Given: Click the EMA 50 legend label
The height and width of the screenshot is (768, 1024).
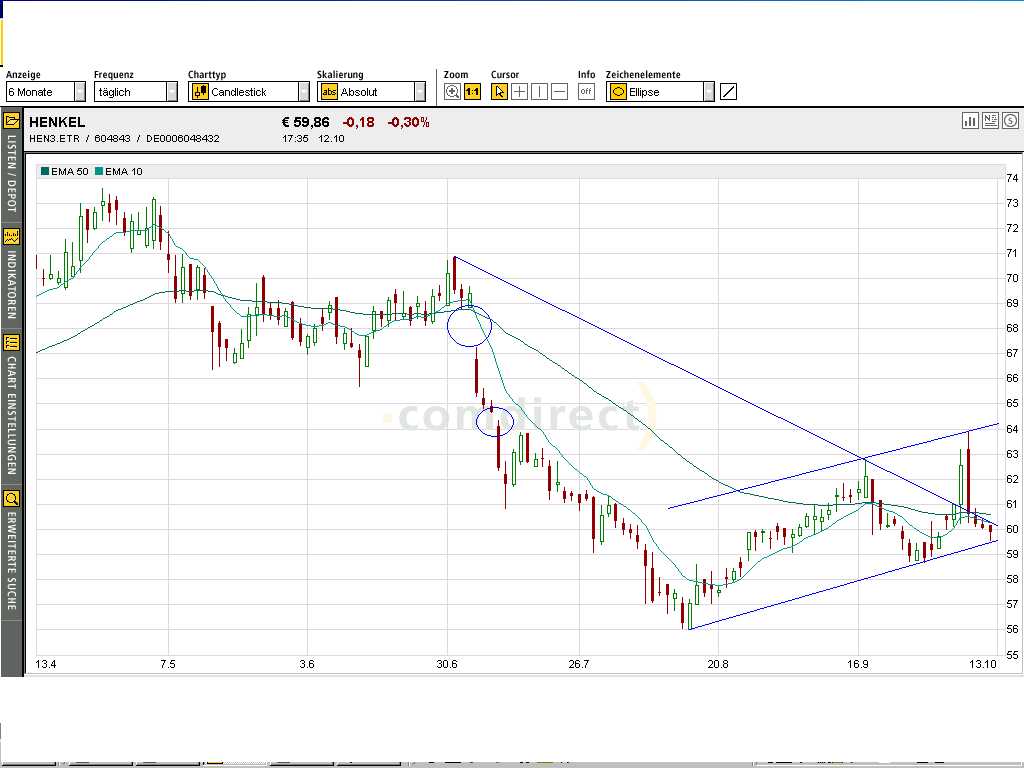Looking at the screenshot, I should 70,171.
